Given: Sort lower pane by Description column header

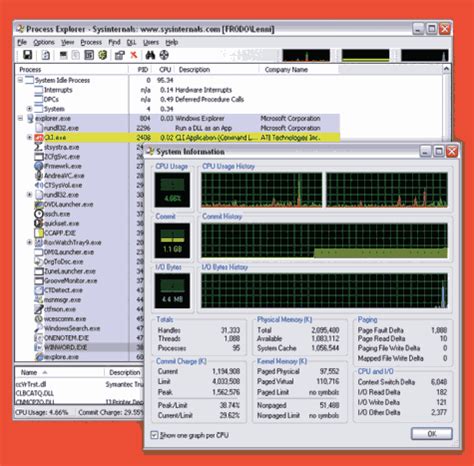Looking at the screenshot, I should point(125,372).
